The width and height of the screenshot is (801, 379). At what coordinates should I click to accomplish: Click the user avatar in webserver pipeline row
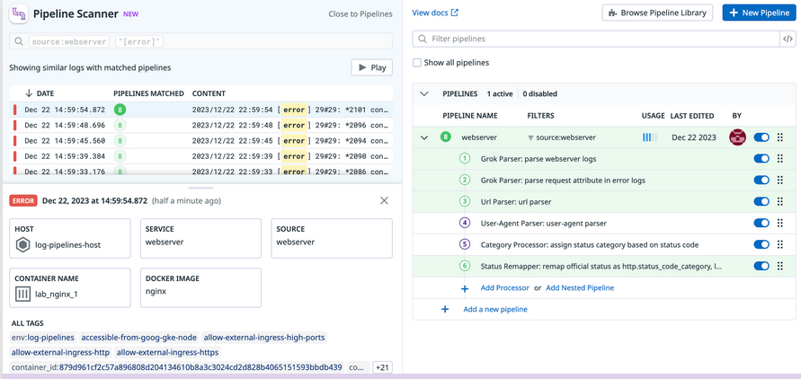click(x=738, y=137)
